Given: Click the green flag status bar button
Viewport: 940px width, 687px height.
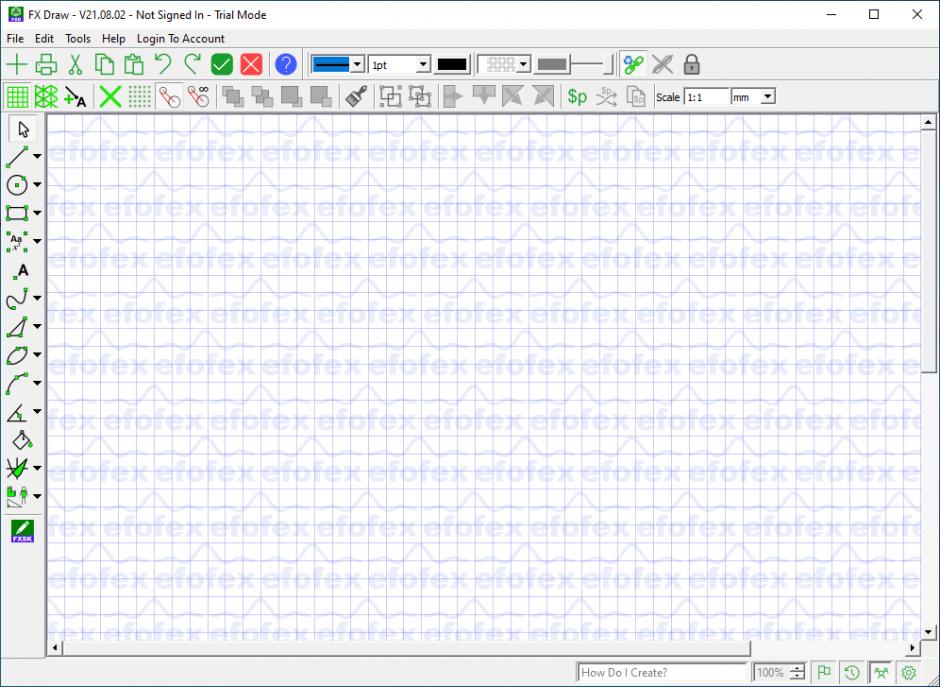Looking at the screenshot, I should click(x=824, y=673).
